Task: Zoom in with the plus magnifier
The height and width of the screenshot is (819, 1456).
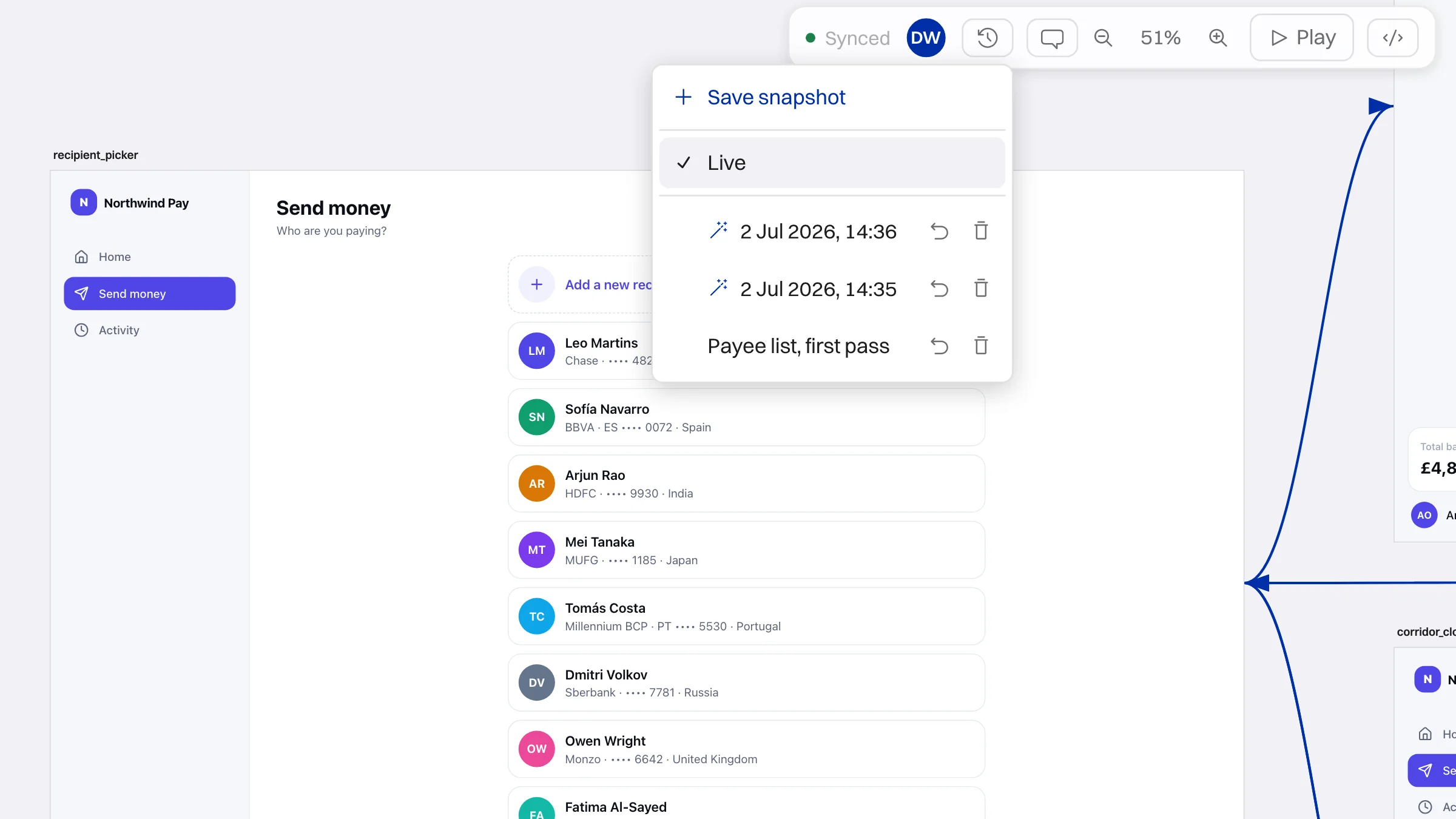Action: coord(1218,38)
